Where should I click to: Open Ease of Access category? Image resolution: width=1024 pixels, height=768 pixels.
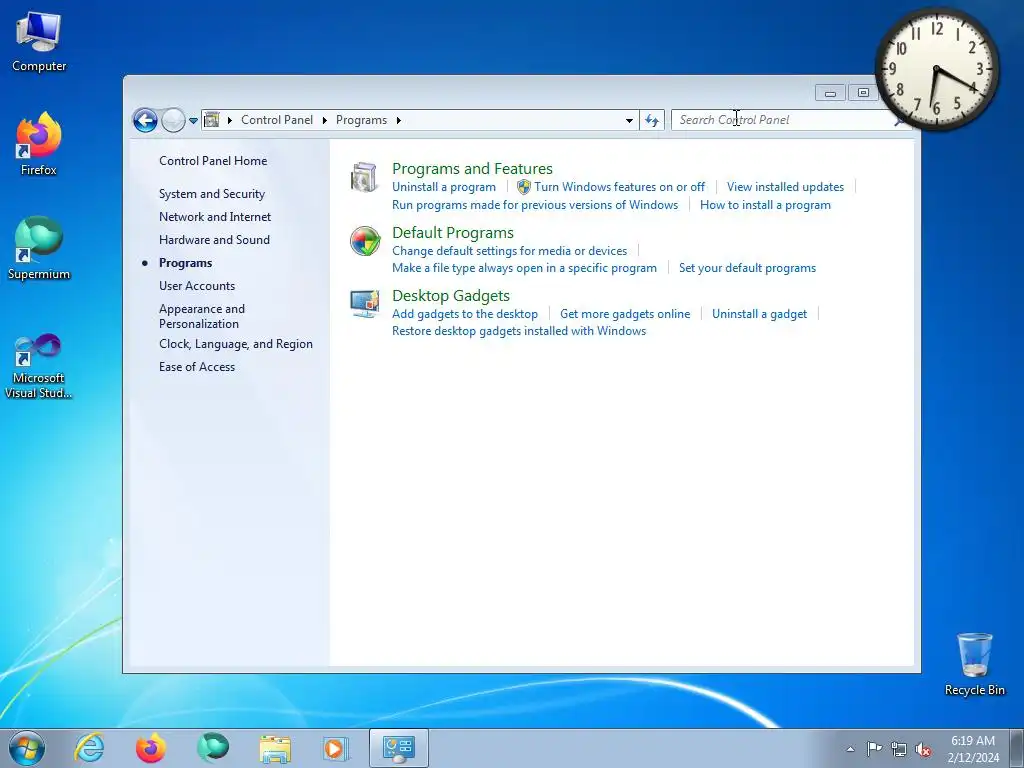[x=197, y=366]
